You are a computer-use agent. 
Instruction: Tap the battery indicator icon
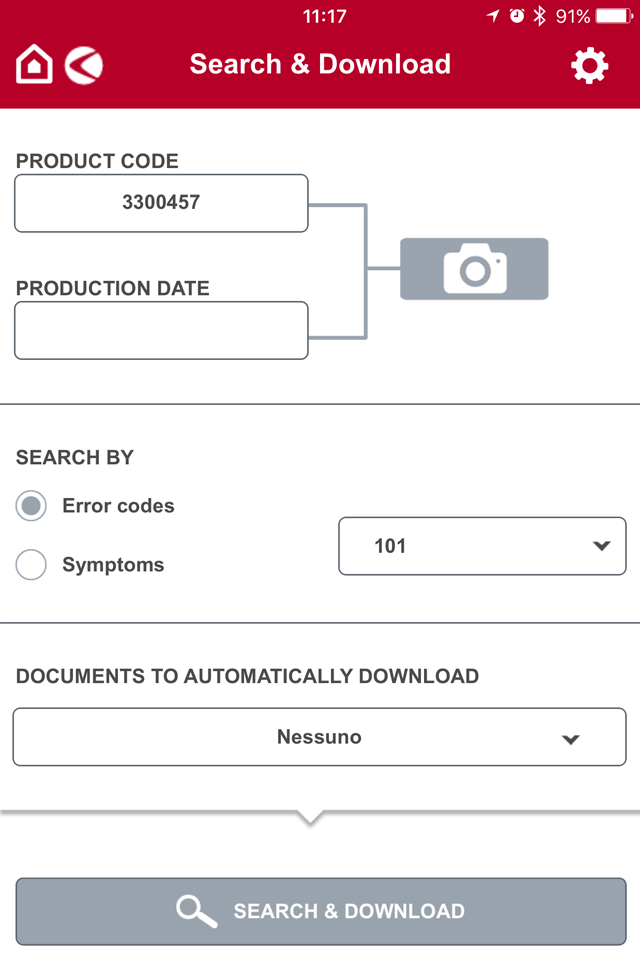(x=614, y=16)
